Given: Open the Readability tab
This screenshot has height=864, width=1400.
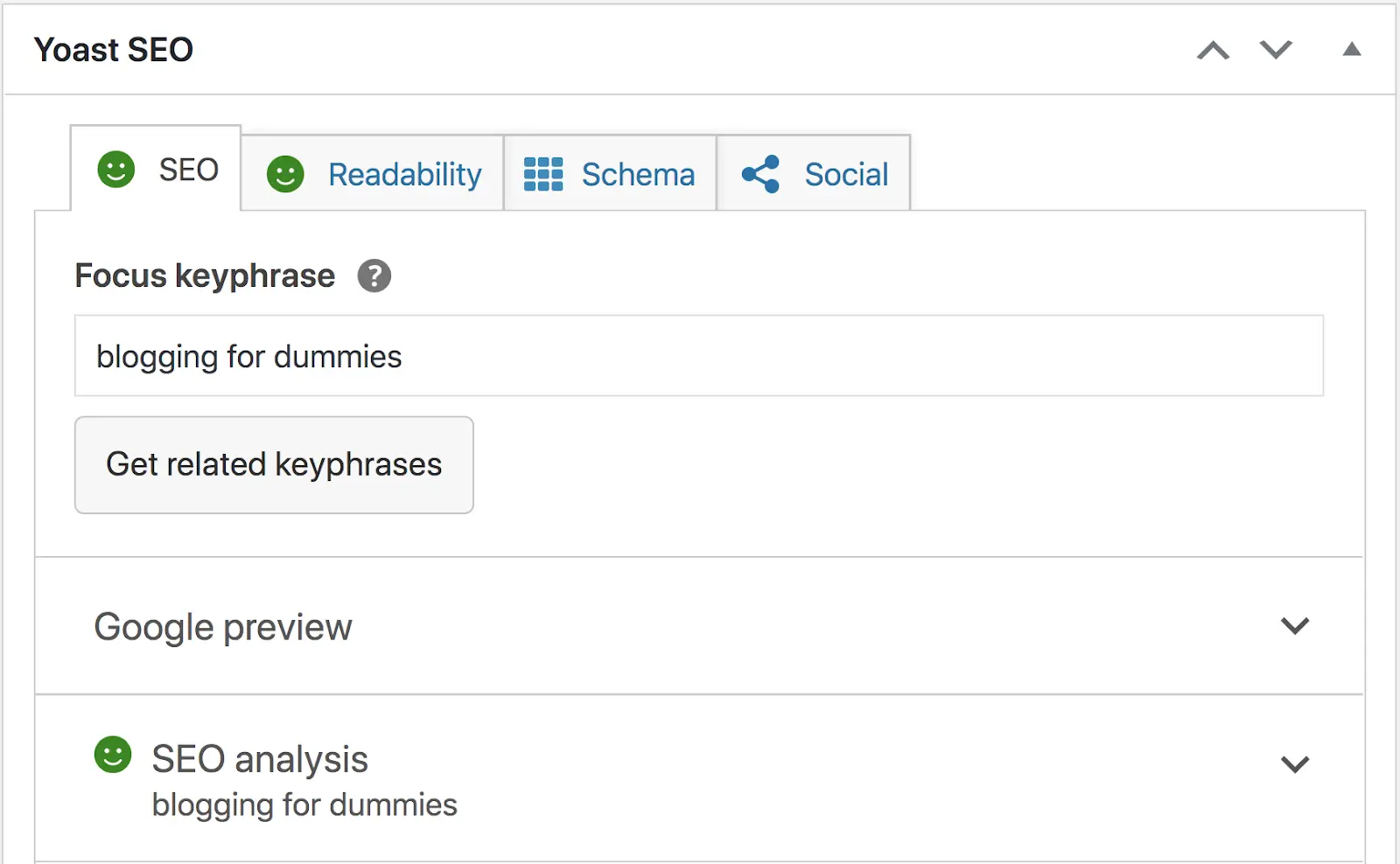Looking at the screenshot, I should [373, 173].
